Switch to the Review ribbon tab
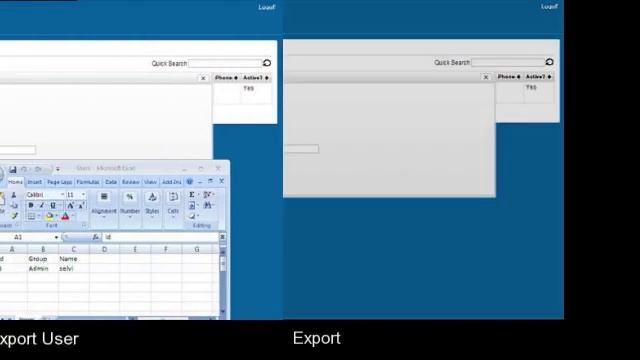 point(130,182)
